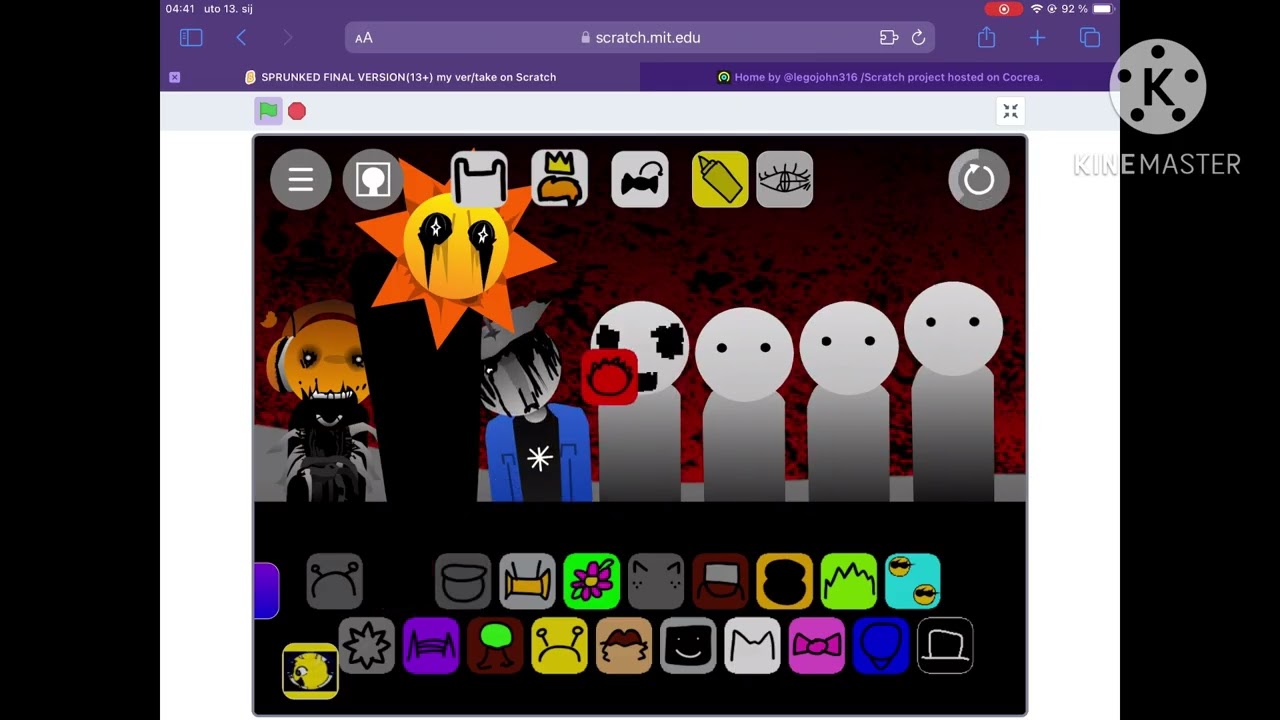The width and height of the screenshot is (1280, 720).
Task: Go forward to the next page
Action: (x=288, y=38)
